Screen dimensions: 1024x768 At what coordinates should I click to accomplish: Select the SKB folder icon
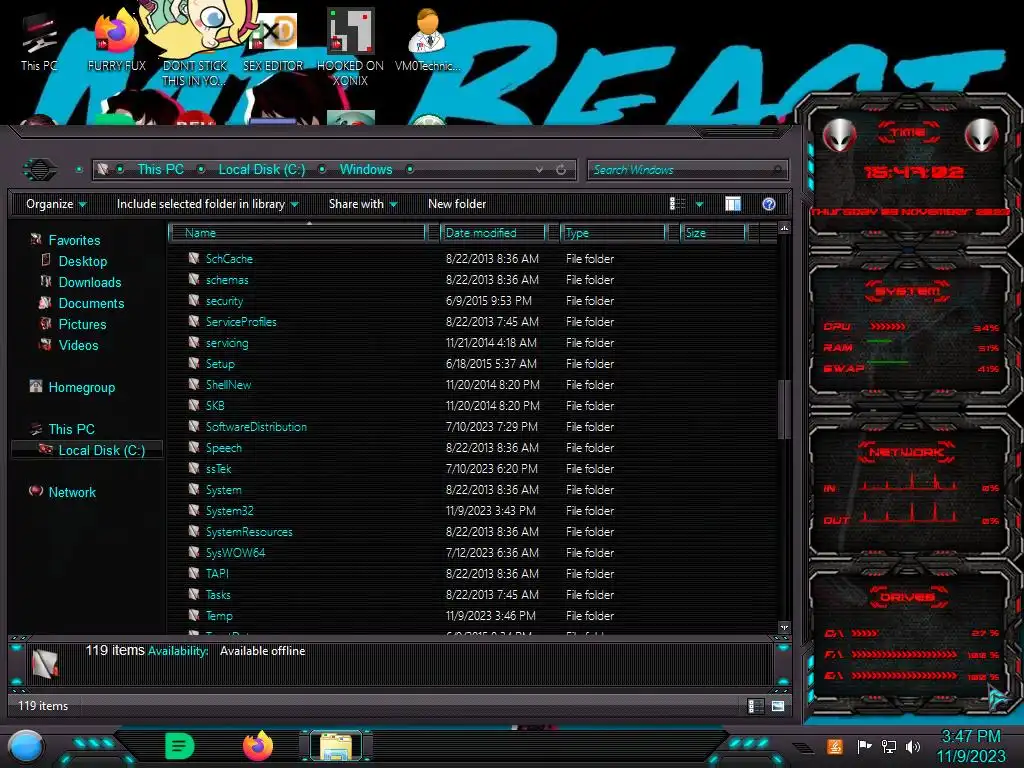tap(194, 404)
